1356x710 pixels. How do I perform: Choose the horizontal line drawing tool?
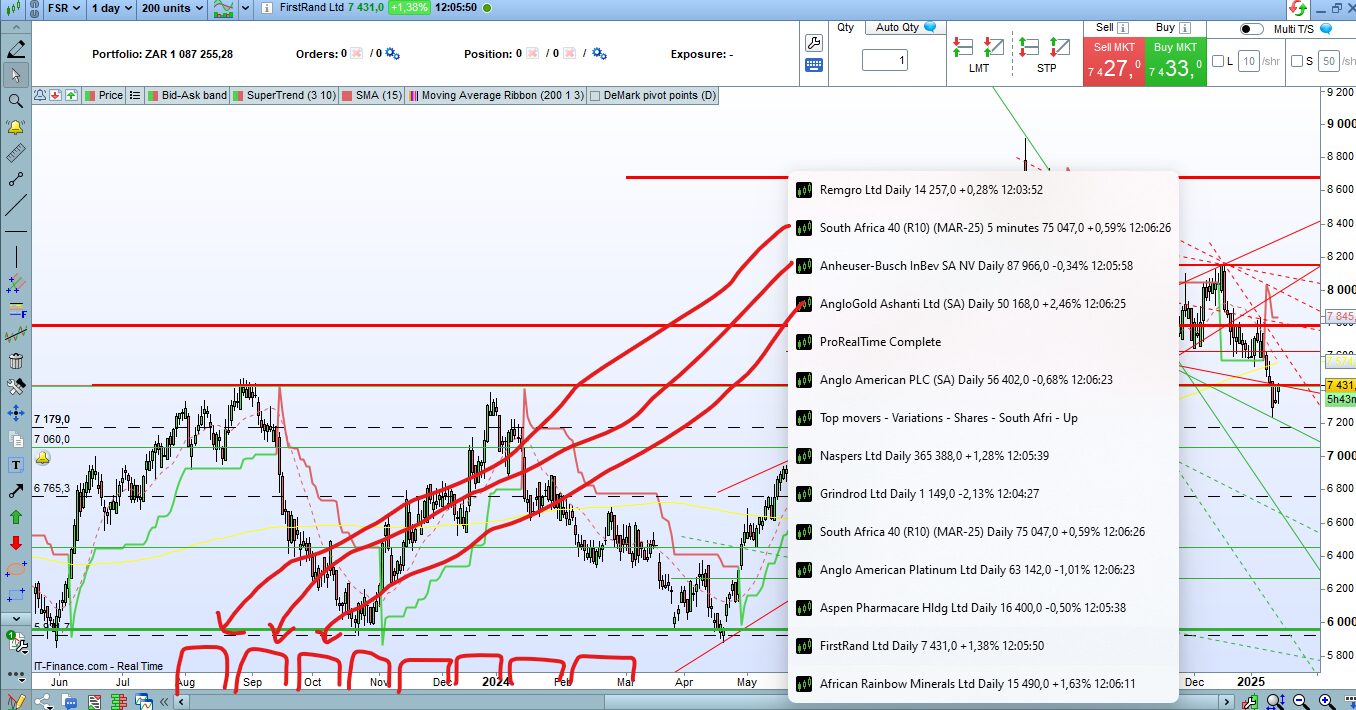coord(16,231)
